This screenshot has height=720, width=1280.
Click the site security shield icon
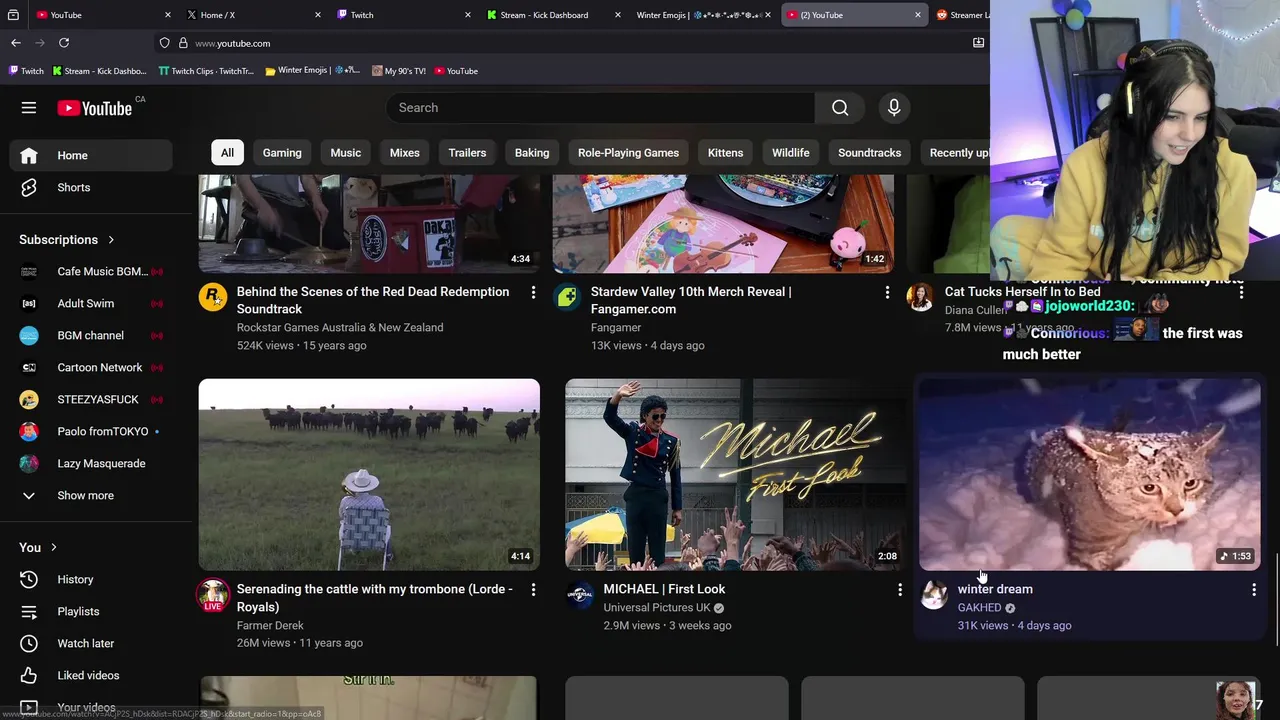164,43
